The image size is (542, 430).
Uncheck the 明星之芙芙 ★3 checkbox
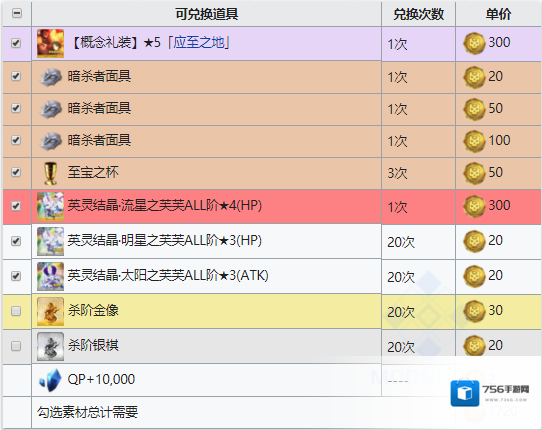point(16,241)
